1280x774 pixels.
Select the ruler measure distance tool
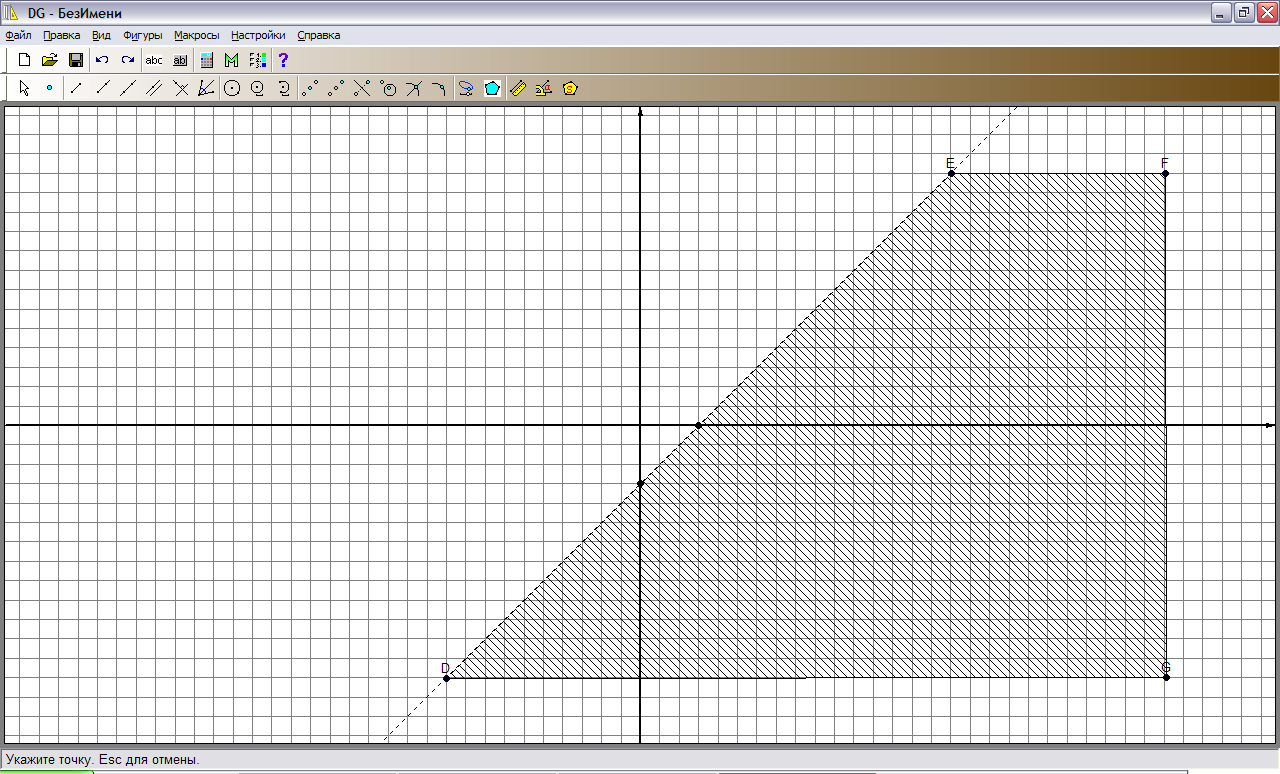point(518,88)
